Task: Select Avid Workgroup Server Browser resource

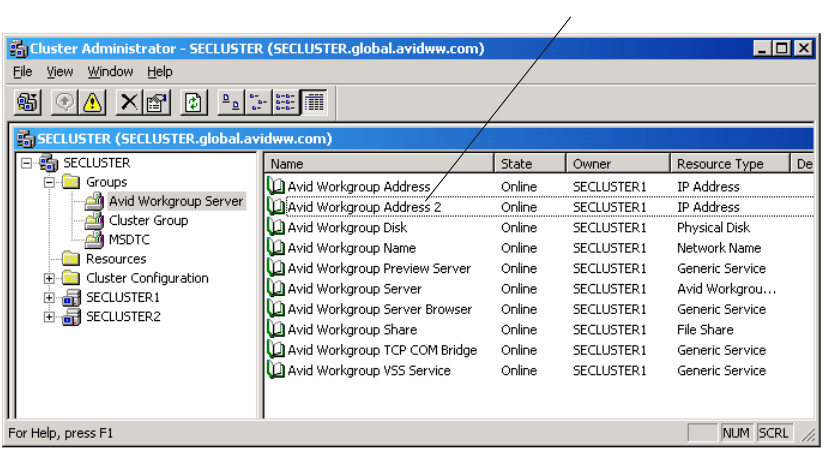Action: point(379,309)
